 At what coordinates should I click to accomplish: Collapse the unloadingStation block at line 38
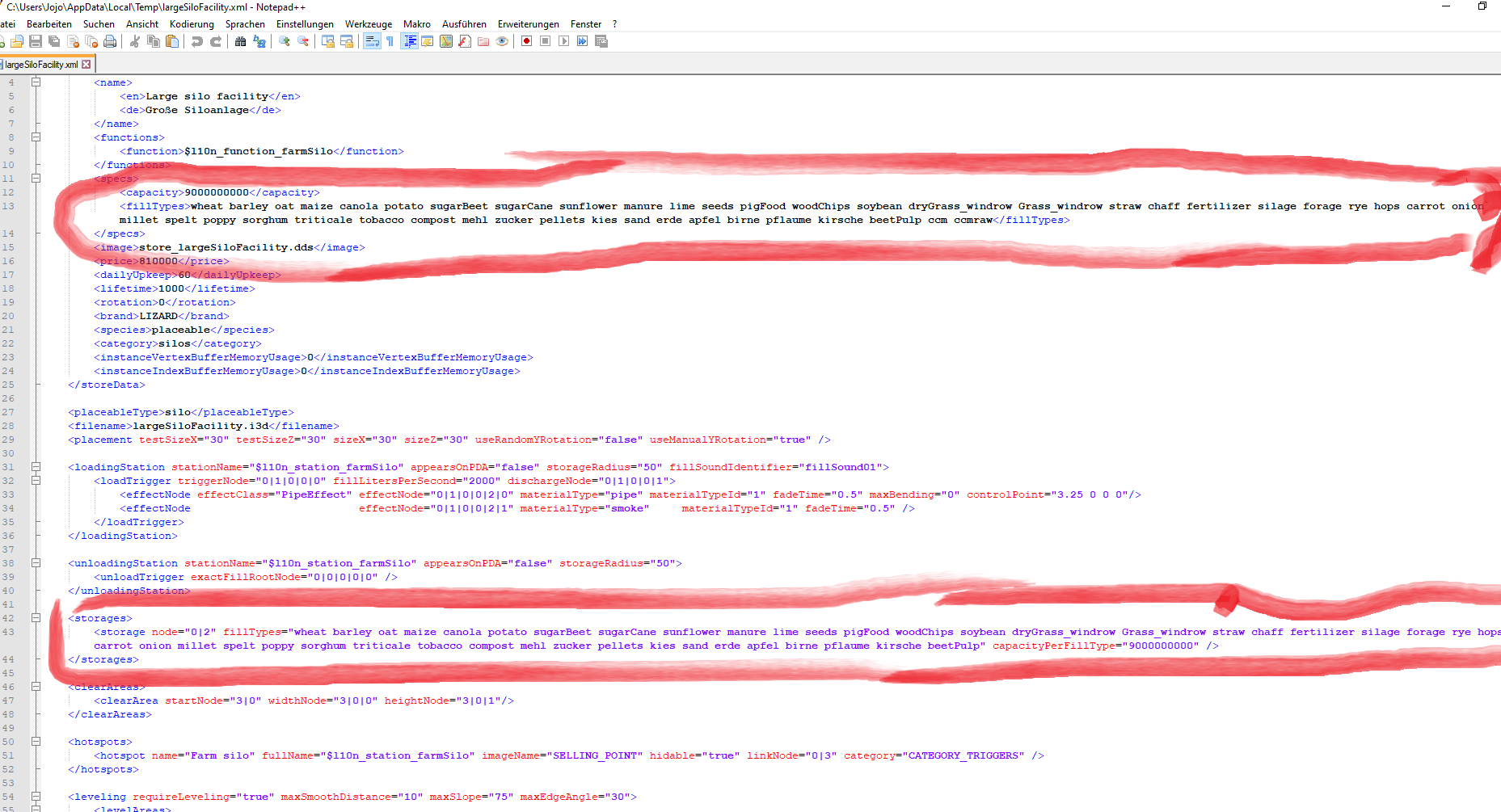click(36, 562)
